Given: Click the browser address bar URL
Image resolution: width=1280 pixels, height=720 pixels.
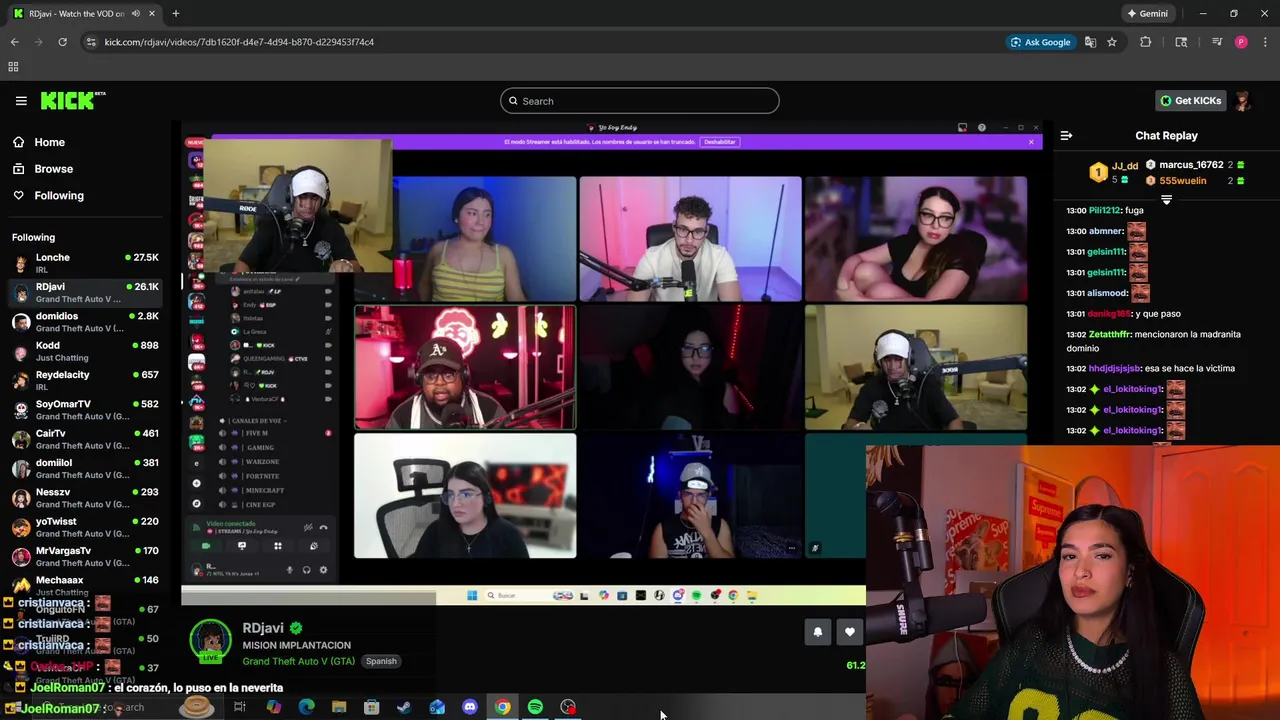Looking at the screenshot, I should [239, 42].
